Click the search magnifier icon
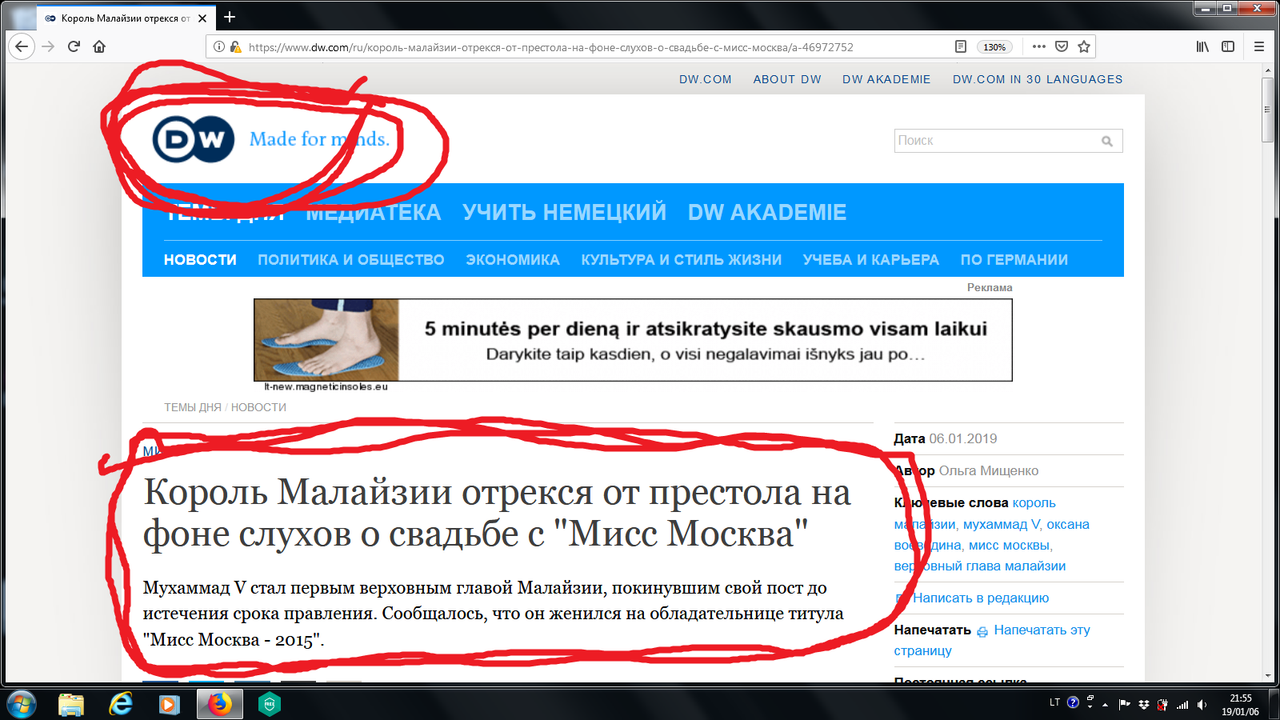The width and height of the screenshot is (1280, 720). tap(1107, 141)
